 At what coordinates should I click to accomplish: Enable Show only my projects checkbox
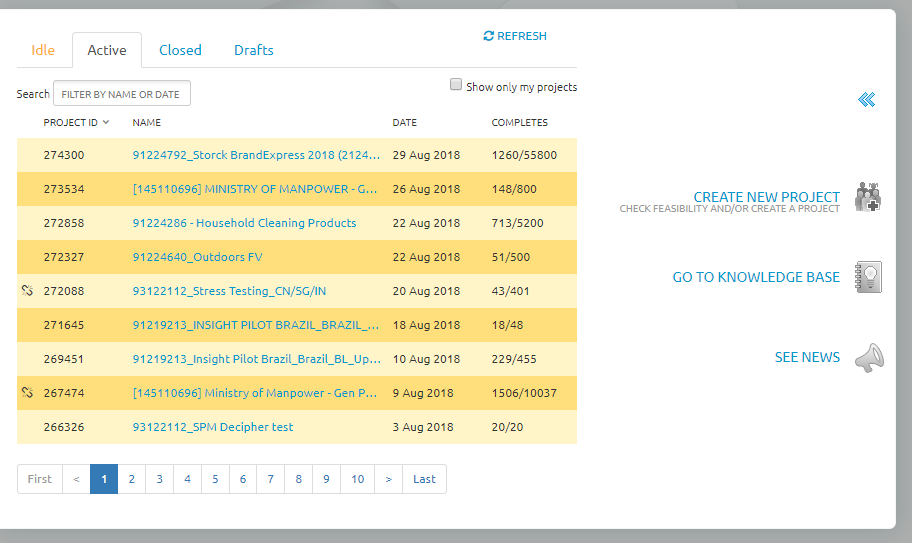tap(456, 86)
